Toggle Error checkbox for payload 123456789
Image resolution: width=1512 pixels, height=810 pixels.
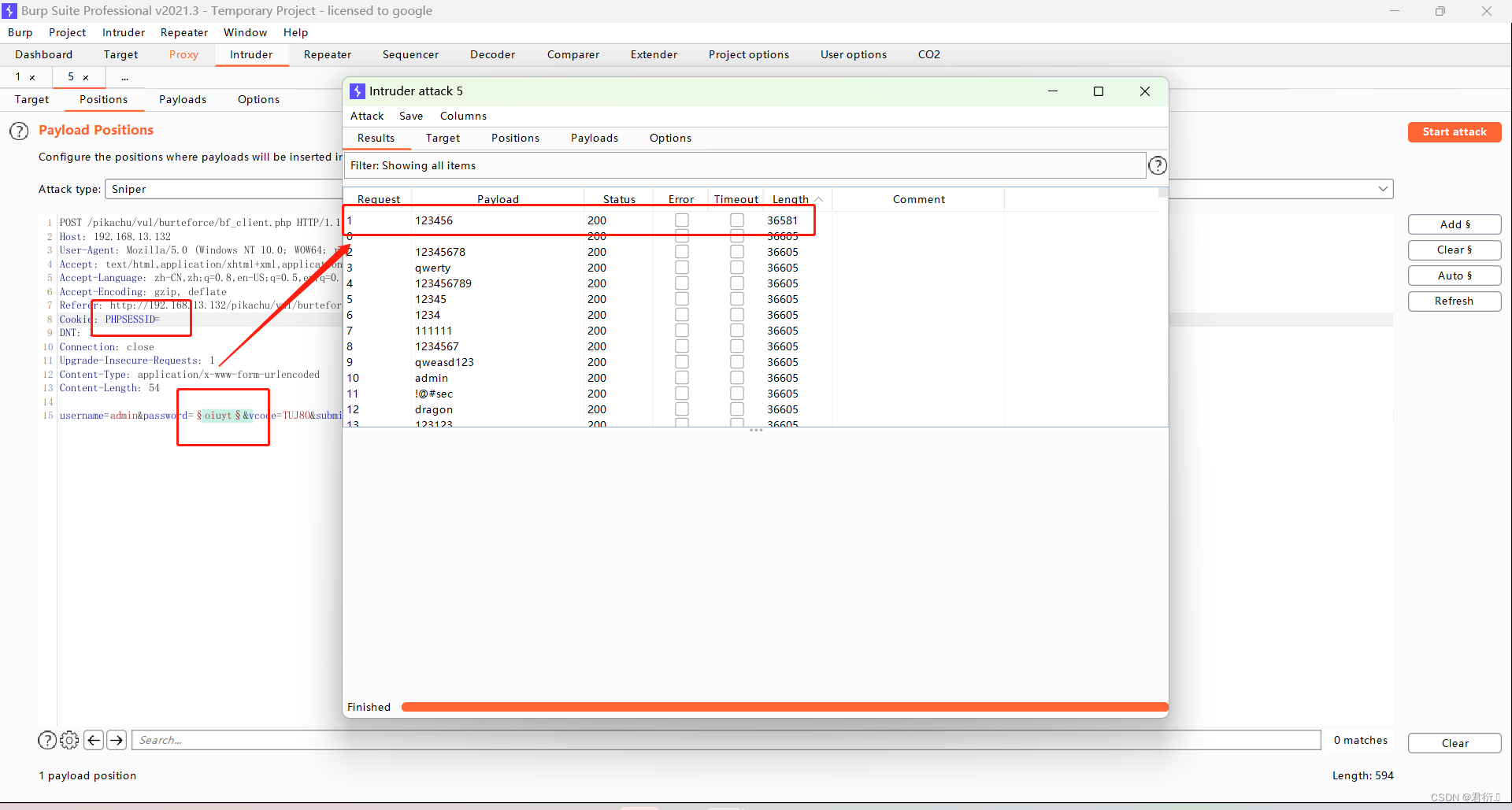pyautogui.click(x=682, y=283)
